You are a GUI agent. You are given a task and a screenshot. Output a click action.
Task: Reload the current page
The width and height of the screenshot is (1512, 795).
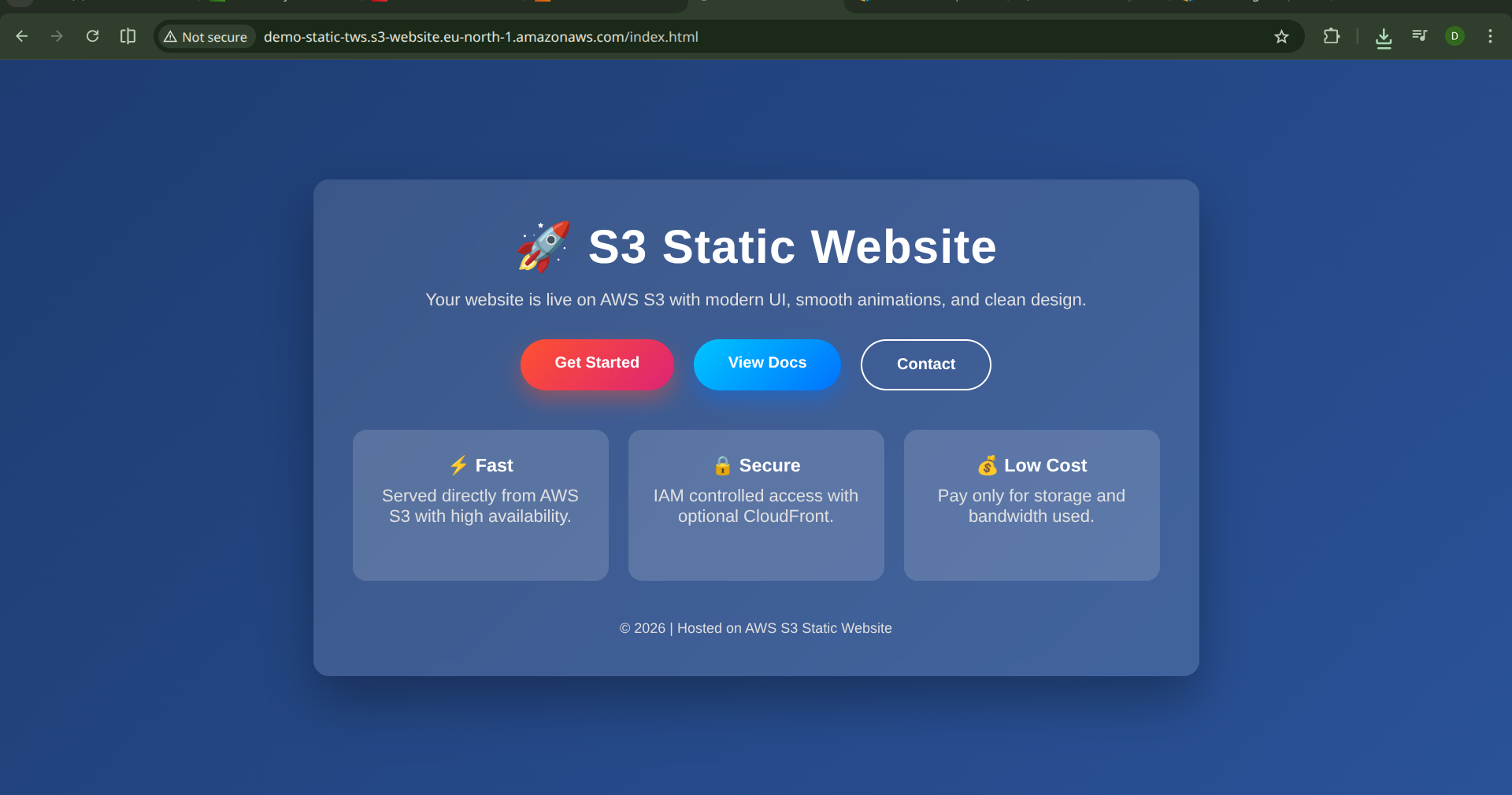[92, 36]
